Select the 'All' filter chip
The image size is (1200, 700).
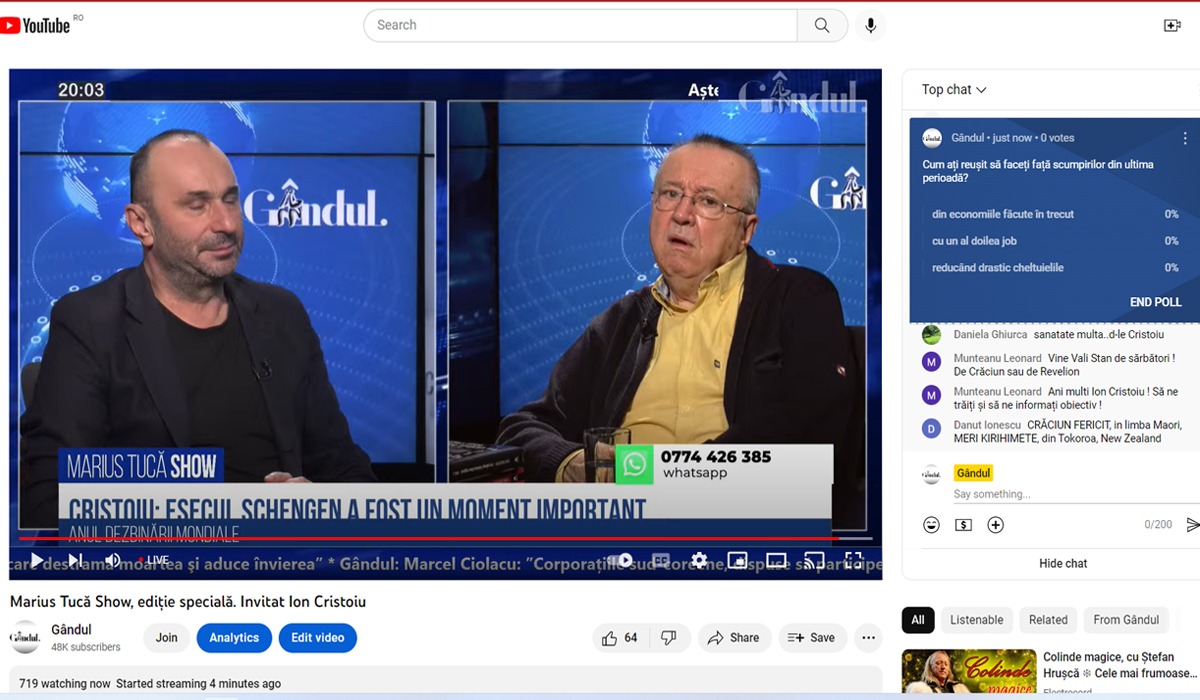click(x=918, y=620)
